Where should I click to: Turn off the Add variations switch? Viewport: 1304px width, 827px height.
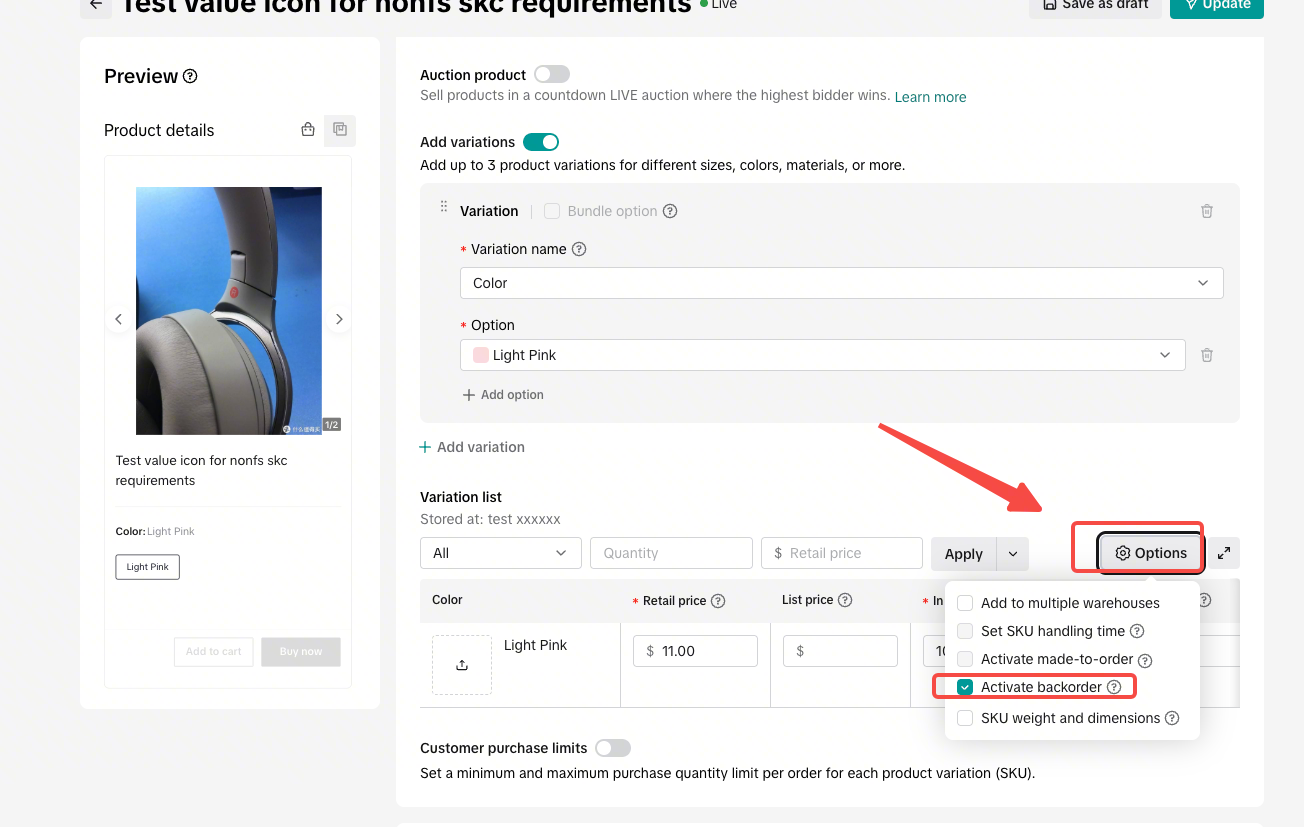[x=541, y=142]
